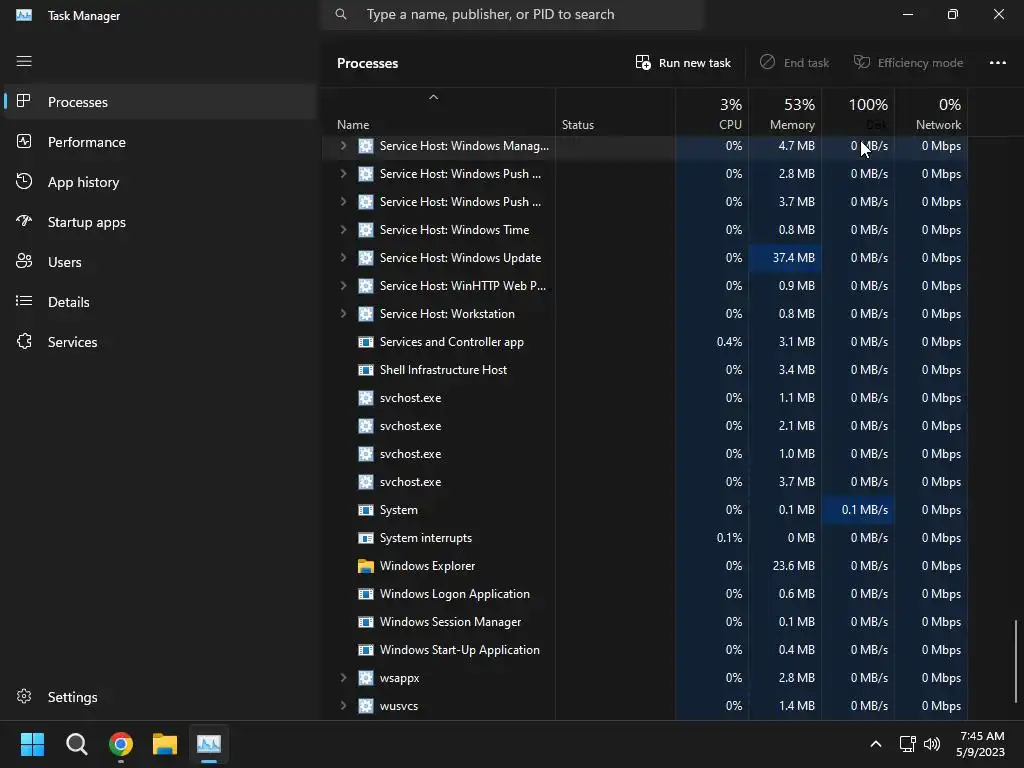Click the network tray icon
This screenshot has height=768, width=1024.
pos(907,744)
